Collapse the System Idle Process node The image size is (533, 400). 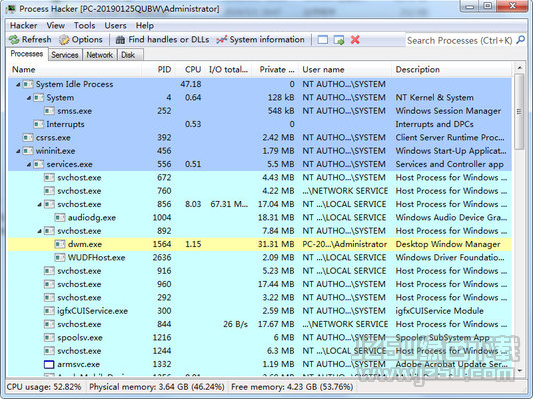[18, 84]
